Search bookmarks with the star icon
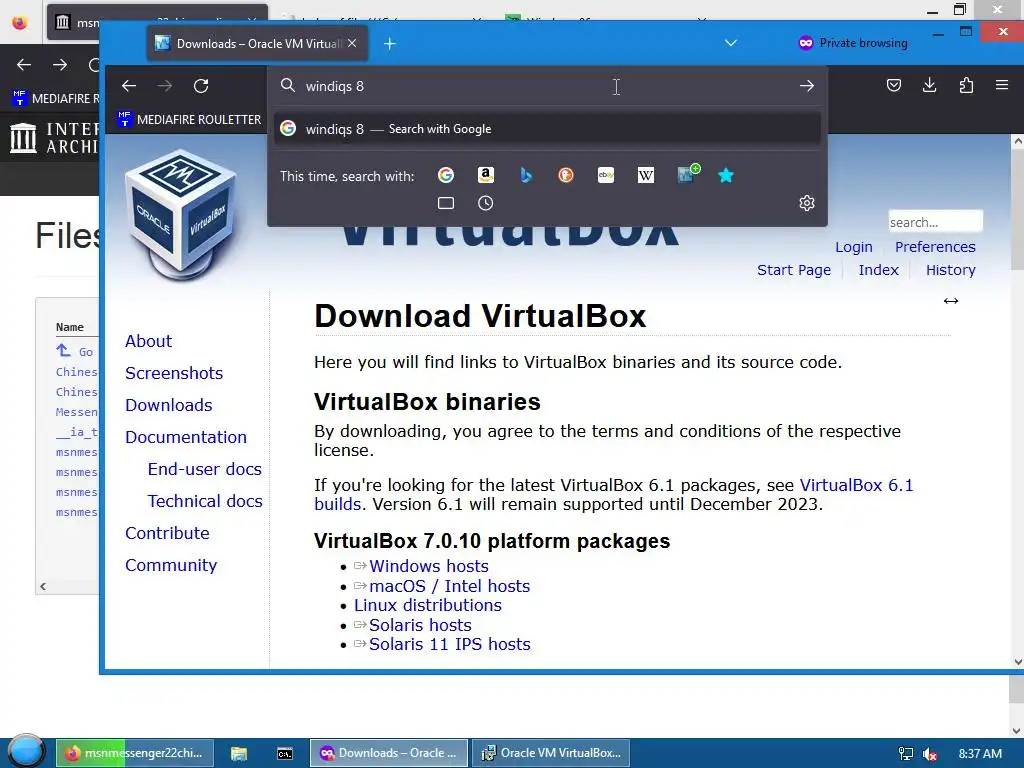1024x768 pixels. (x=726, y=175)
